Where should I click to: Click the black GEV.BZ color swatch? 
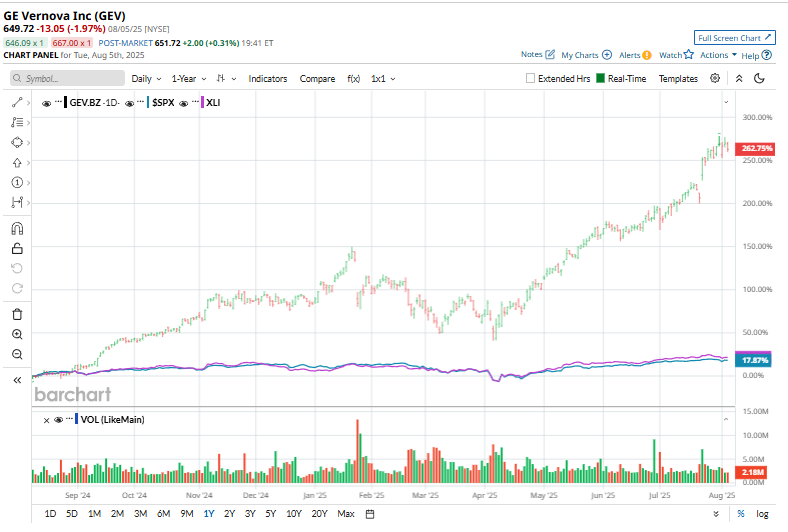pos(65,102)
